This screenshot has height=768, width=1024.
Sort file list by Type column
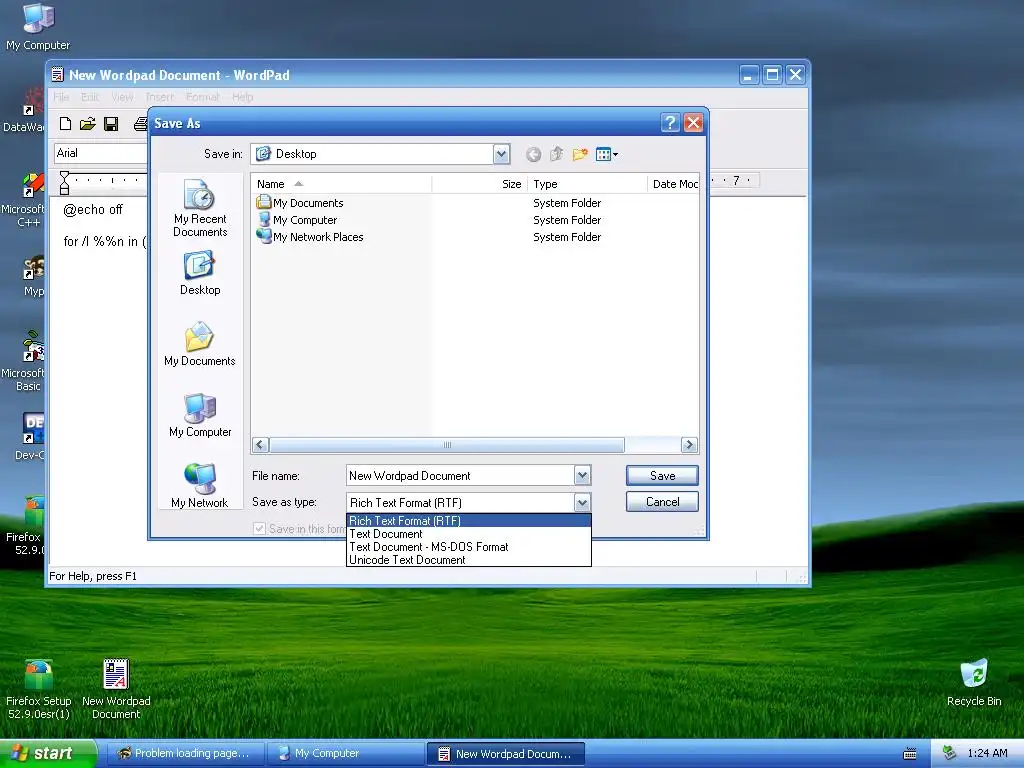tap(586, 184)
